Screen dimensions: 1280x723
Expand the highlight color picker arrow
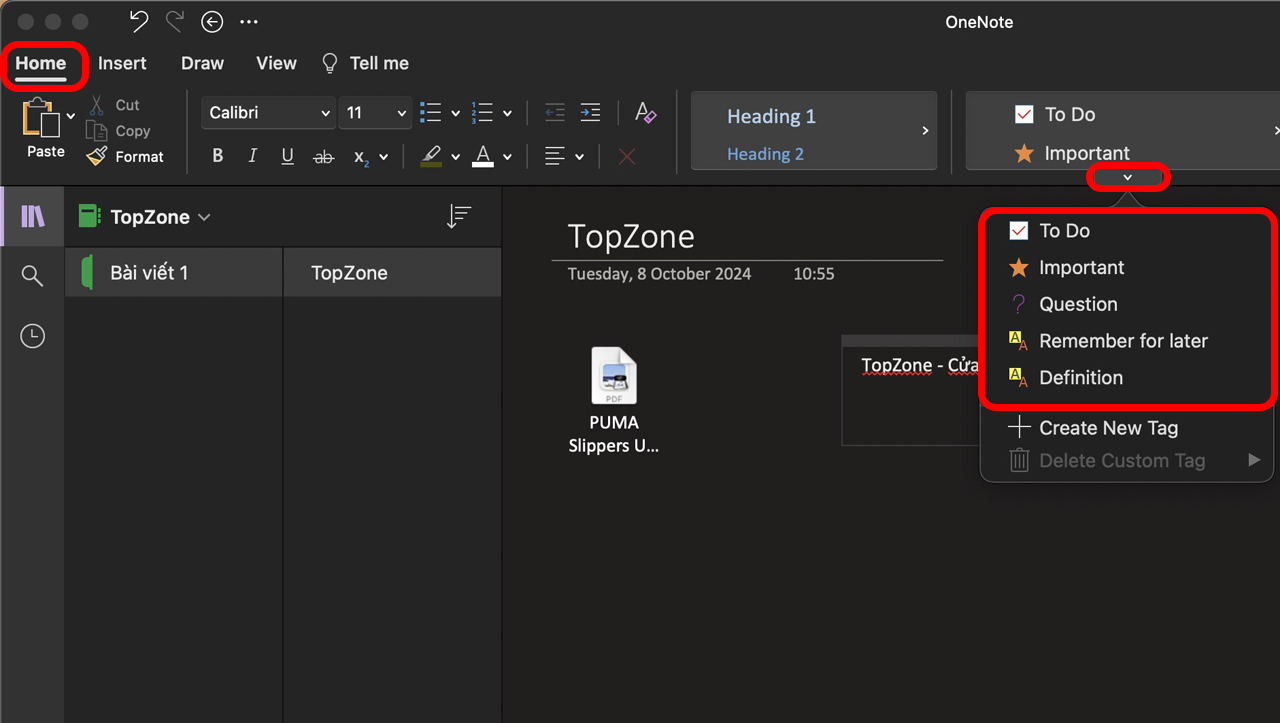[x=455, y=157]
